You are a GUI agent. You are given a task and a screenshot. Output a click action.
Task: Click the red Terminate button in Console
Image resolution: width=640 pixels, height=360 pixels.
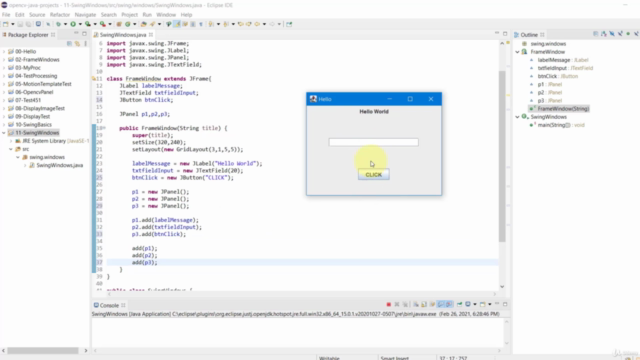[389, 304]
